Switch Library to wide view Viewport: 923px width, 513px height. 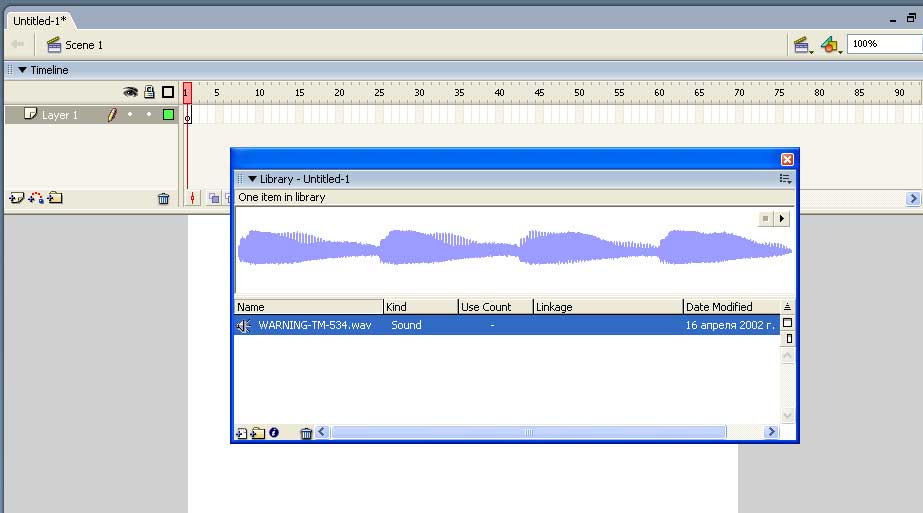(787, 323)
